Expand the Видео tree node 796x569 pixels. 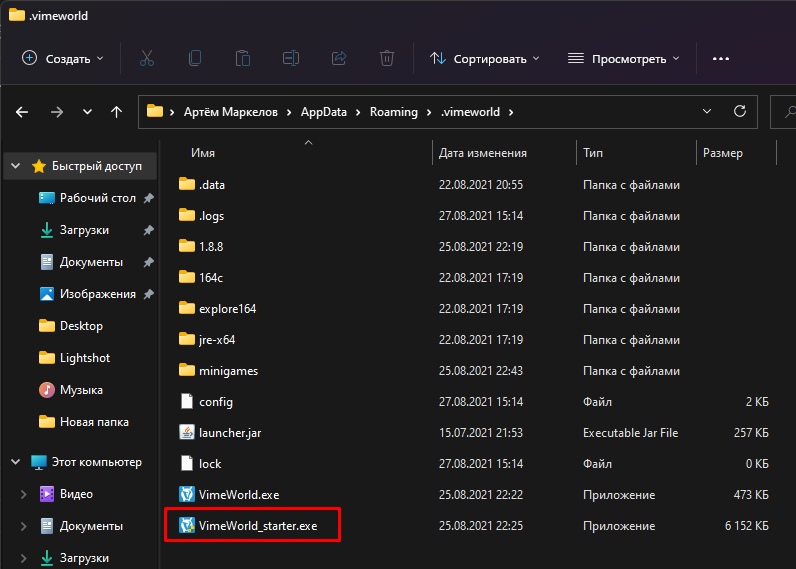point(23,494)
